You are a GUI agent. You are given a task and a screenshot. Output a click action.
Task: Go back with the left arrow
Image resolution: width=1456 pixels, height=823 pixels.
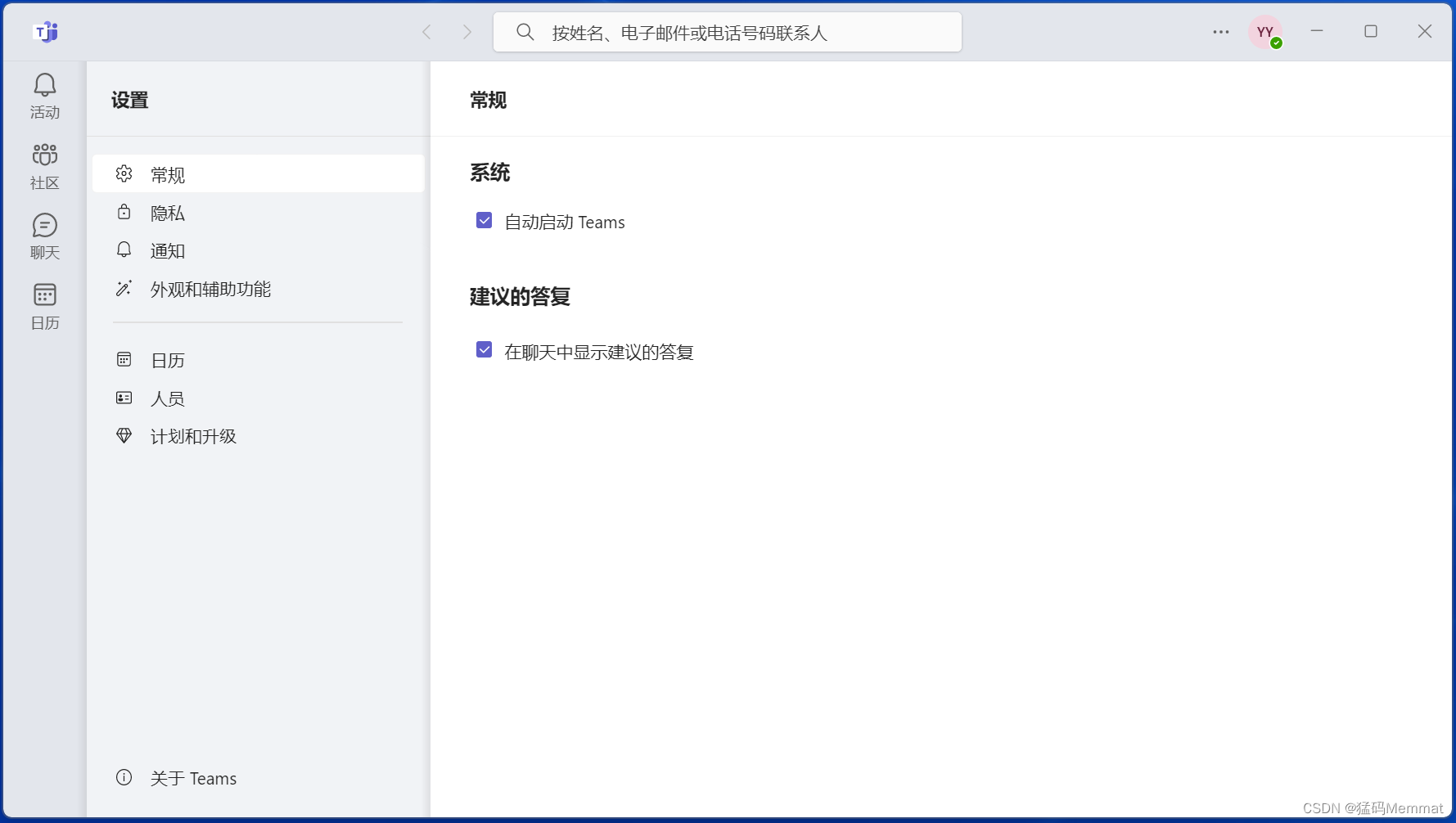click(426, 32)
